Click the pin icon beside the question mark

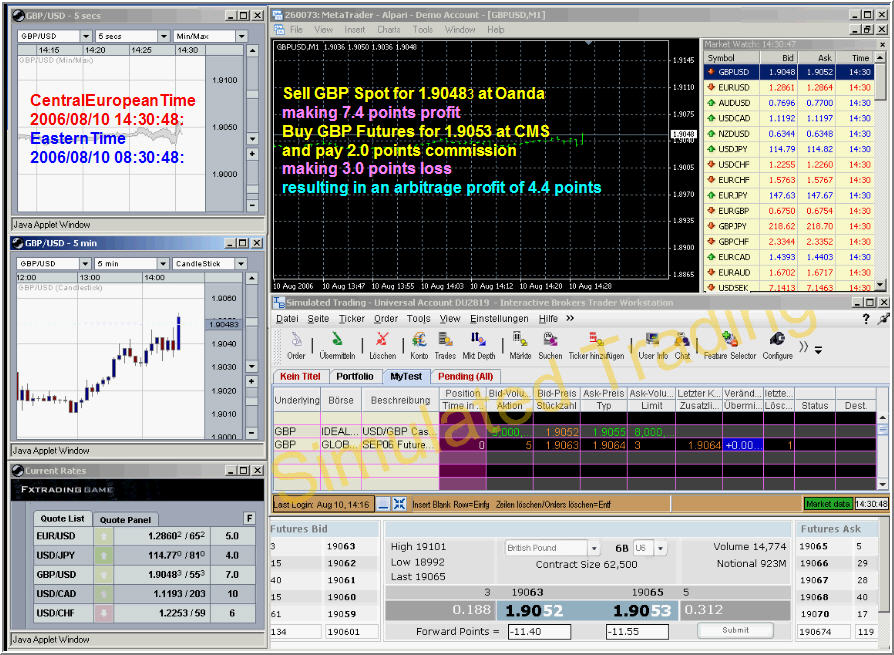click(x=883, y=319)
